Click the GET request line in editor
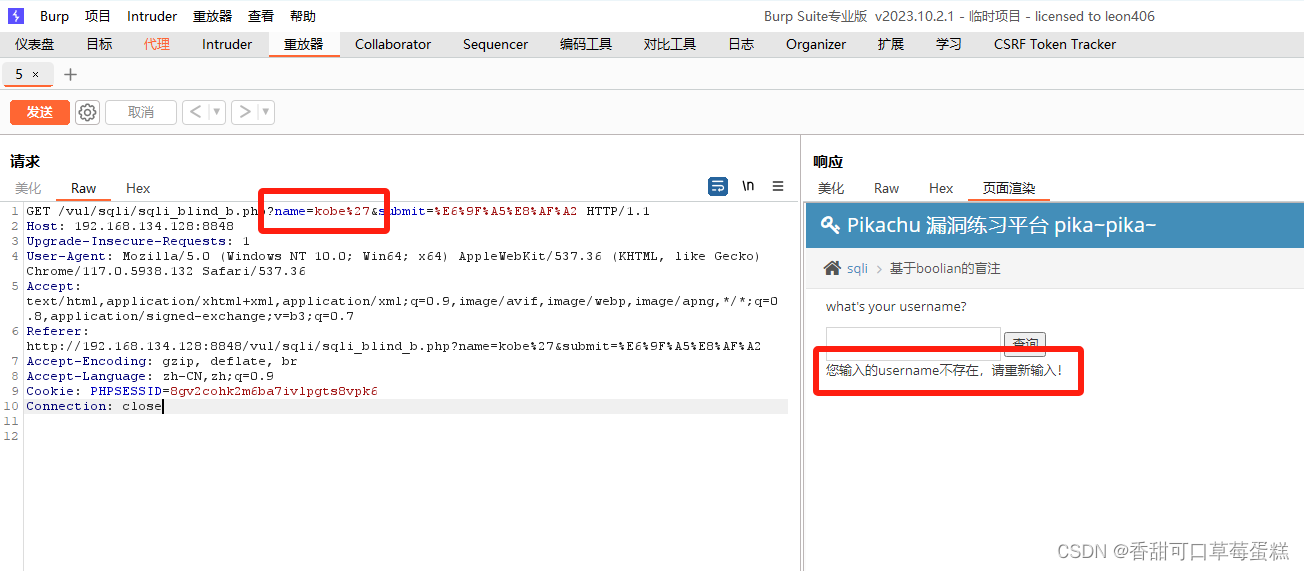This screenshot has width=1304, height=571. pos(338,211)
